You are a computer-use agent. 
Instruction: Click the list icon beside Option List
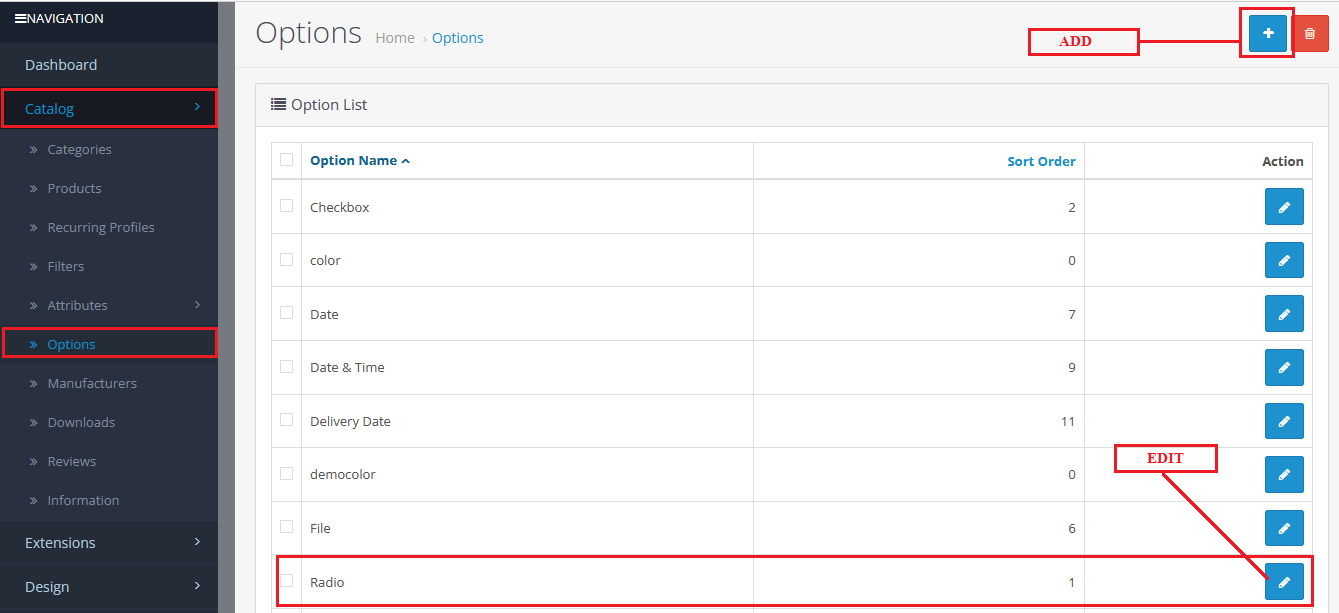(279, 104)
